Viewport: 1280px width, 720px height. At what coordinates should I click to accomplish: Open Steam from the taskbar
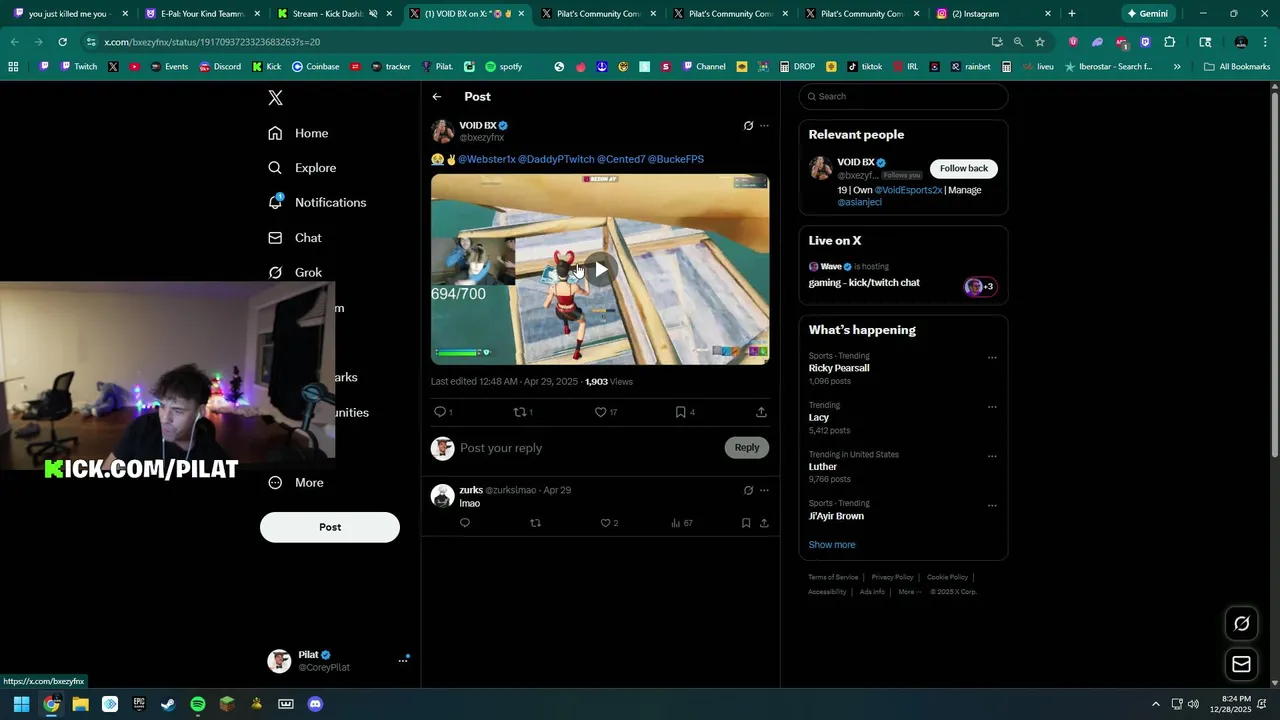(168, 704)
